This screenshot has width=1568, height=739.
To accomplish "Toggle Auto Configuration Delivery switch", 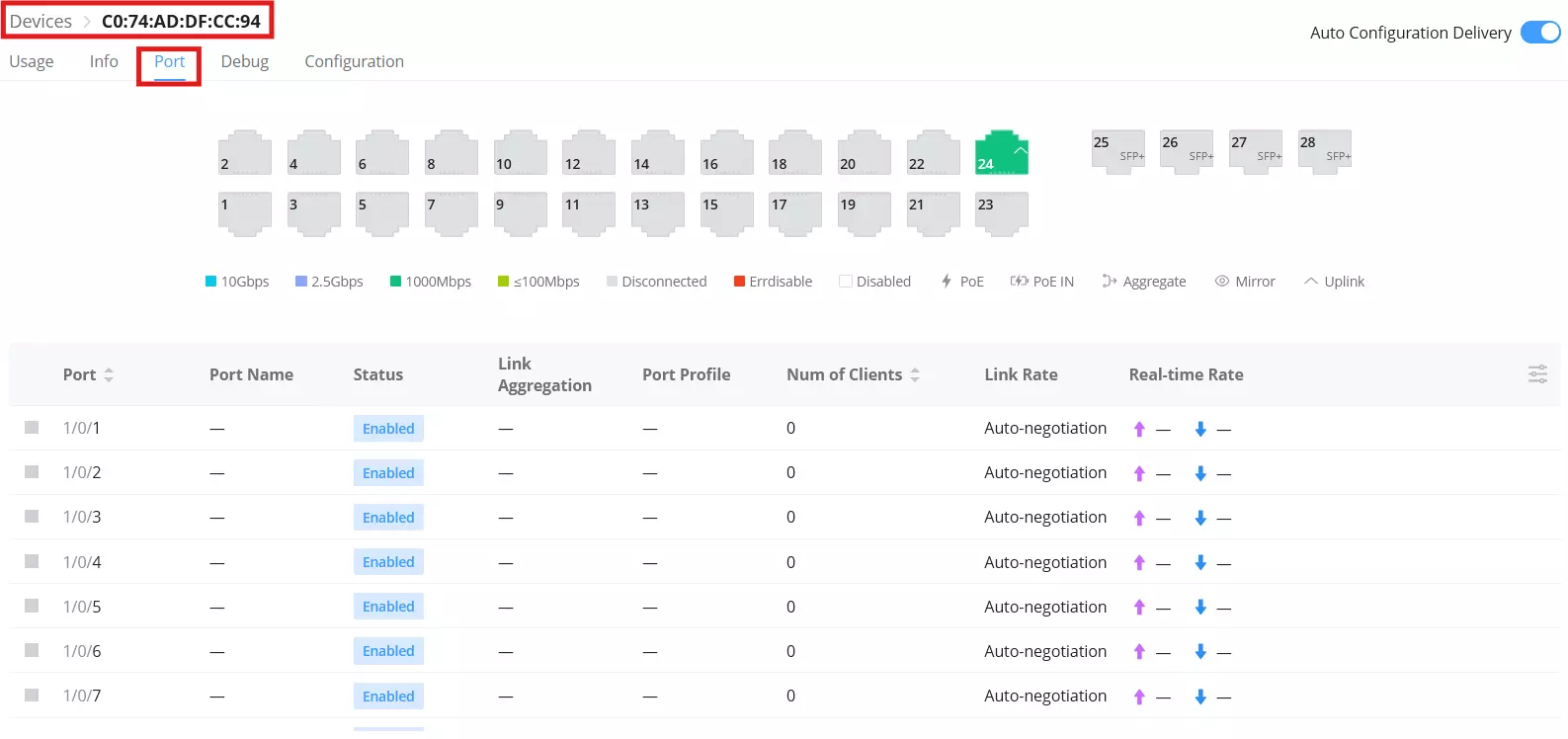I will coord(1540,33).
